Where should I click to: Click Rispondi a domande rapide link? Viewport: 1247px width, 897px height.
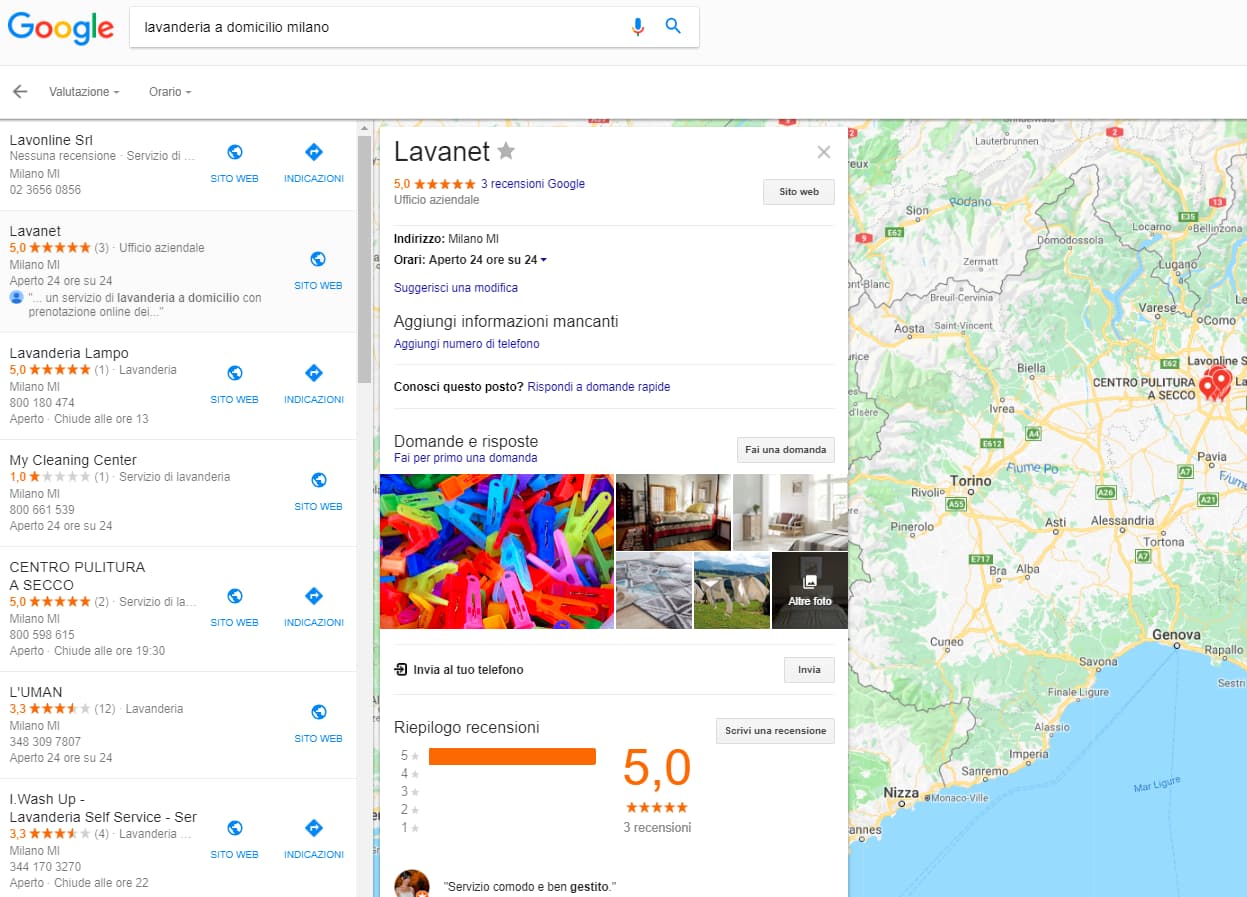click(x=599, y=387)
